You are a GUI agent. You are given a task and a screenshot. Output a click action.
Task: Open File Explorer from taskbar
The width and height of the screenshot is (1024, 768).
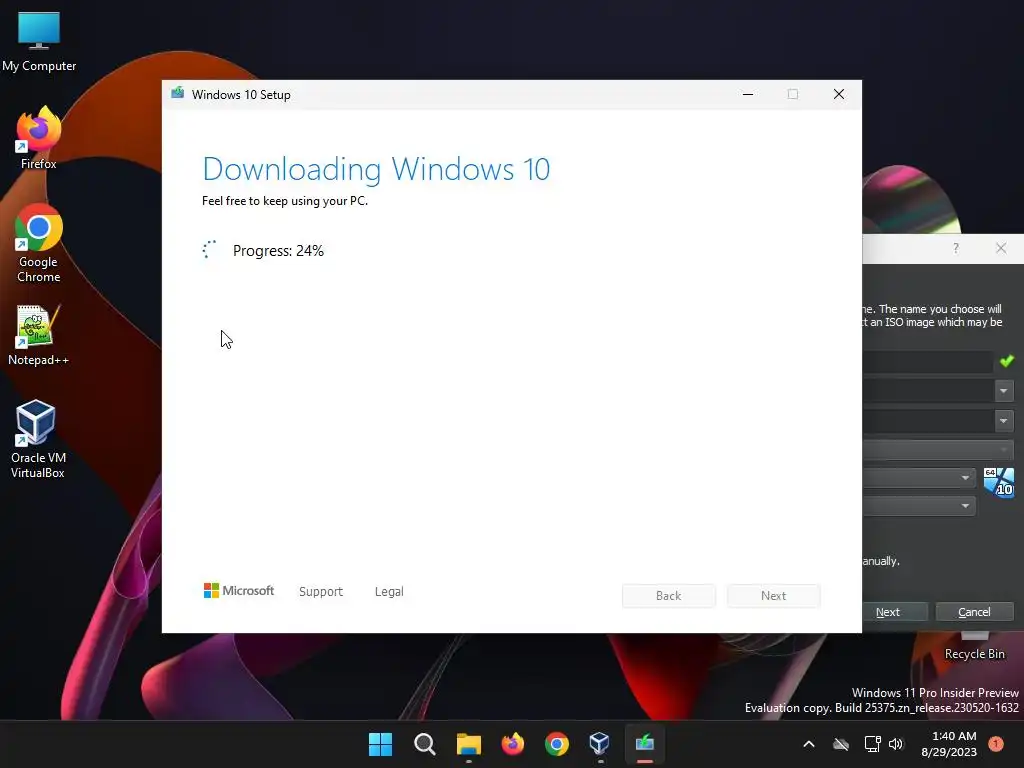(x=468, y=744)
